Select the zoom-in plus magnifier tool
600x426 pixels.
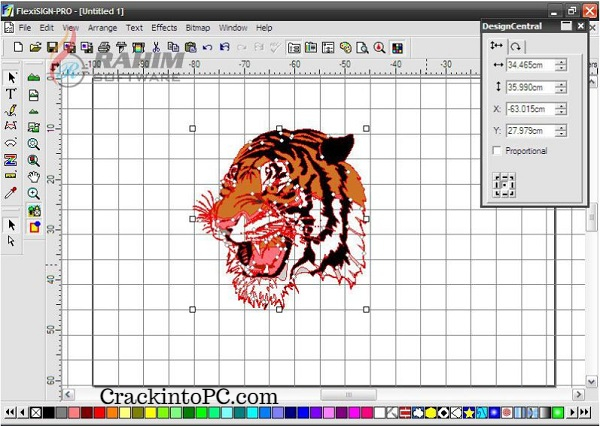[34, 194]
